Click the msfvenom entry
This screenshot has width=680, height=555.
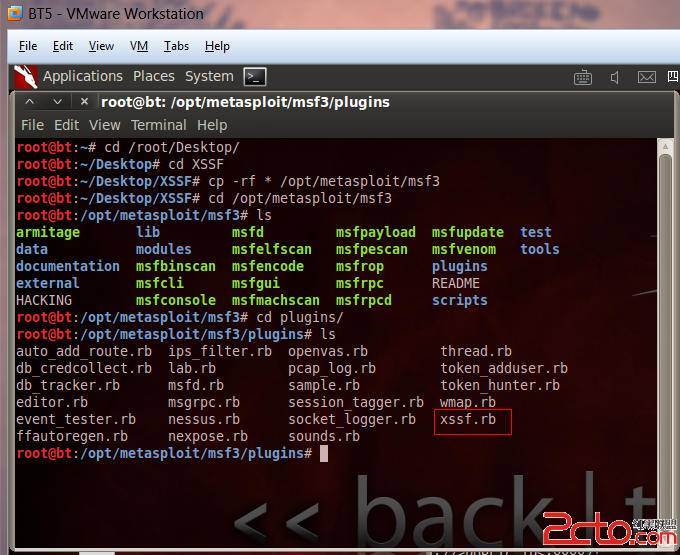[464, 249]
